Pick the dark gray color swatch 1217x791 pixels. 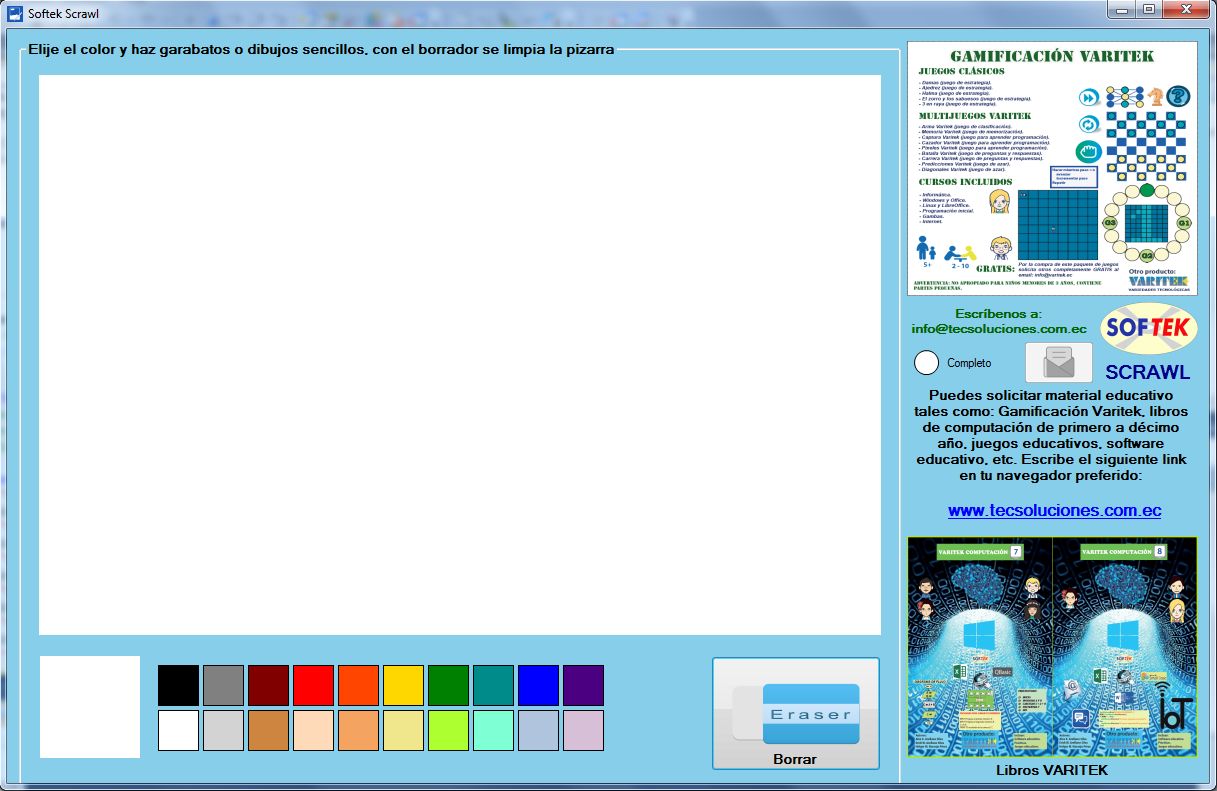coord(224,685)
